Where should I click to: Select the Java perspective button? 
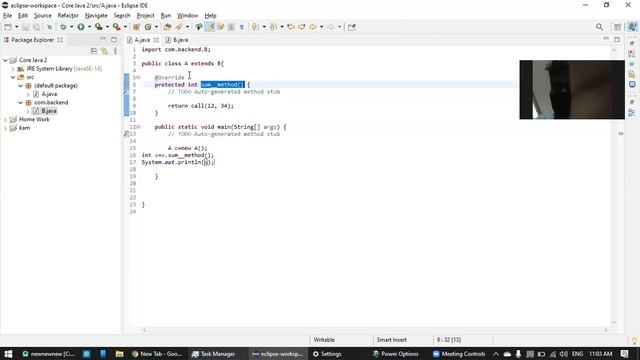[632, 27]
